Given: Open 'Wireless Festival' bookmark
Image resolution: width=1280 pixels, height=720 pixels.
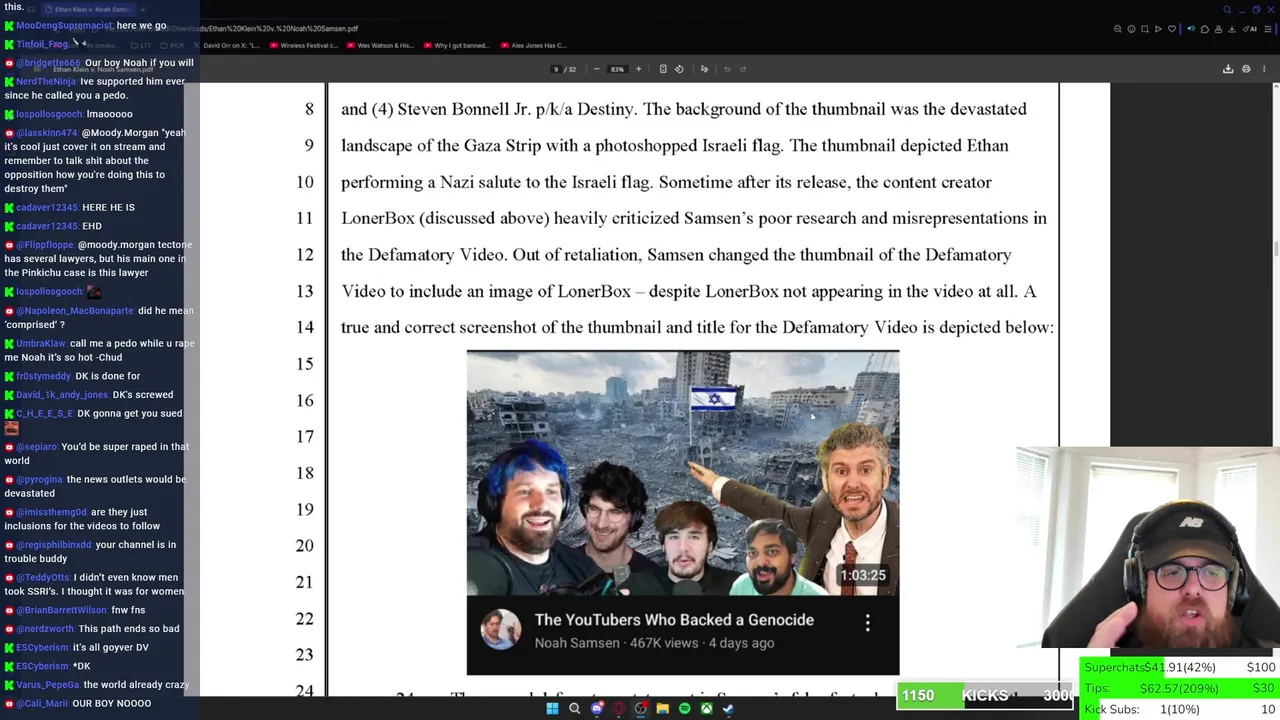Looking at the screenshot, I should tap(303, 45).
